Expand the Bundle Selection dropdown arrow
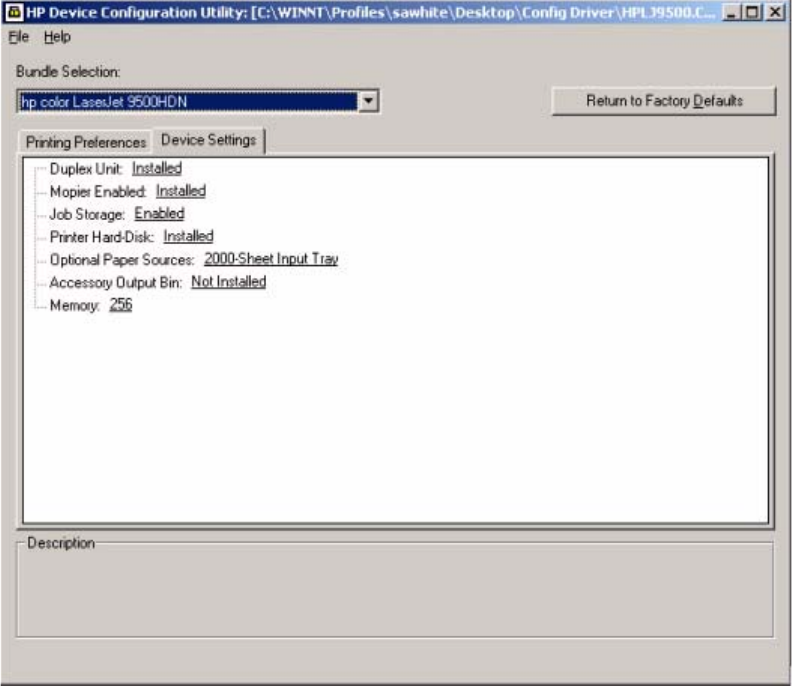792x686 pixels. coord(368,102)
